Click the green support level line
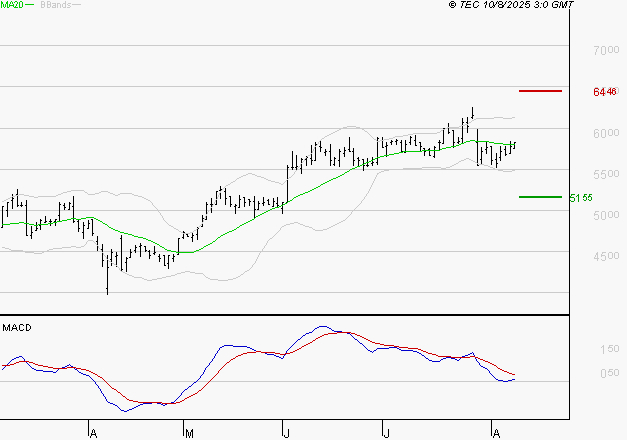This screenshot has height=440, width=627. coord(540,197)
